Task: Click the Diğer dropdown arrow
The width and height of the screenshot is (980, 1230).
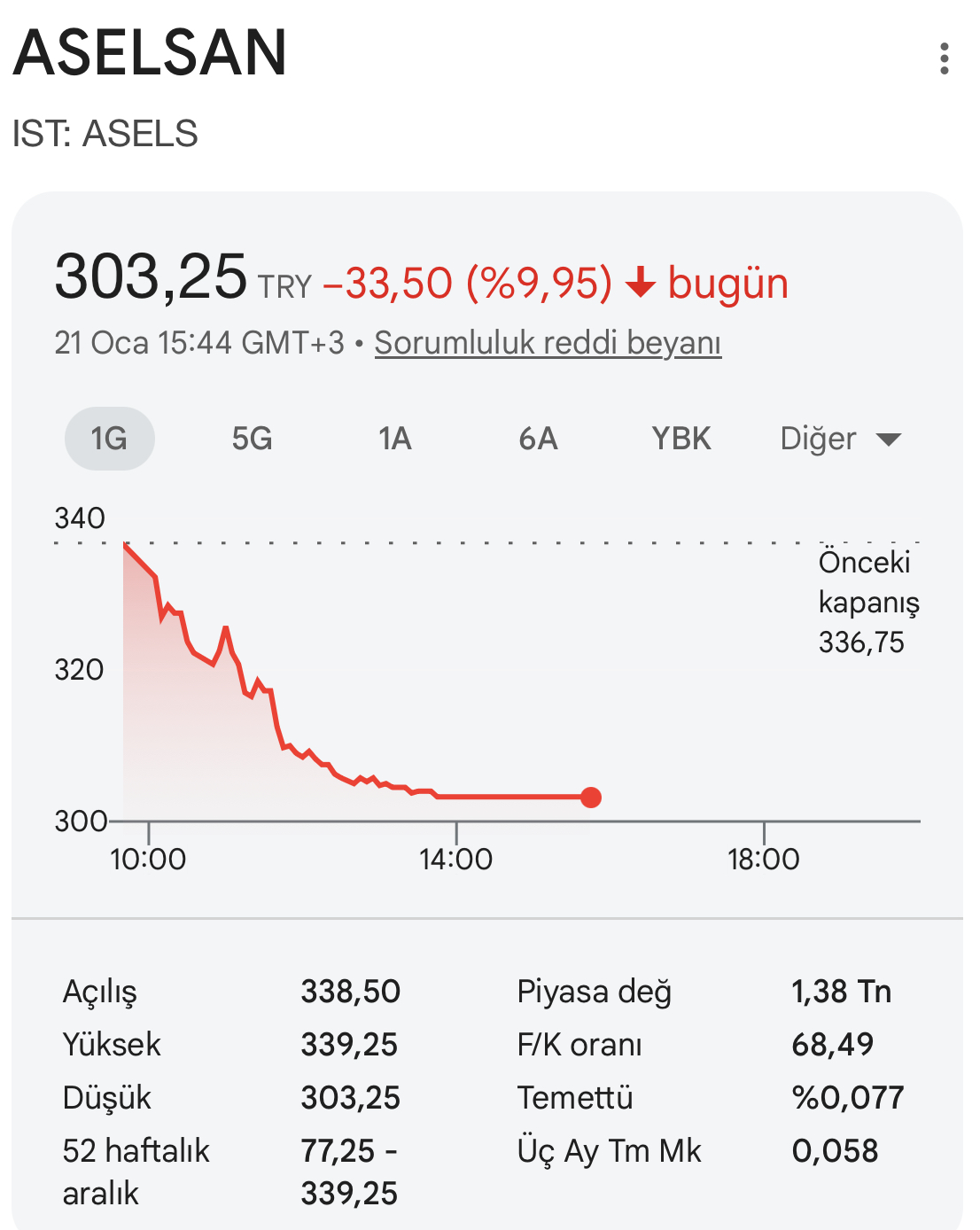Action: point(888,440)
